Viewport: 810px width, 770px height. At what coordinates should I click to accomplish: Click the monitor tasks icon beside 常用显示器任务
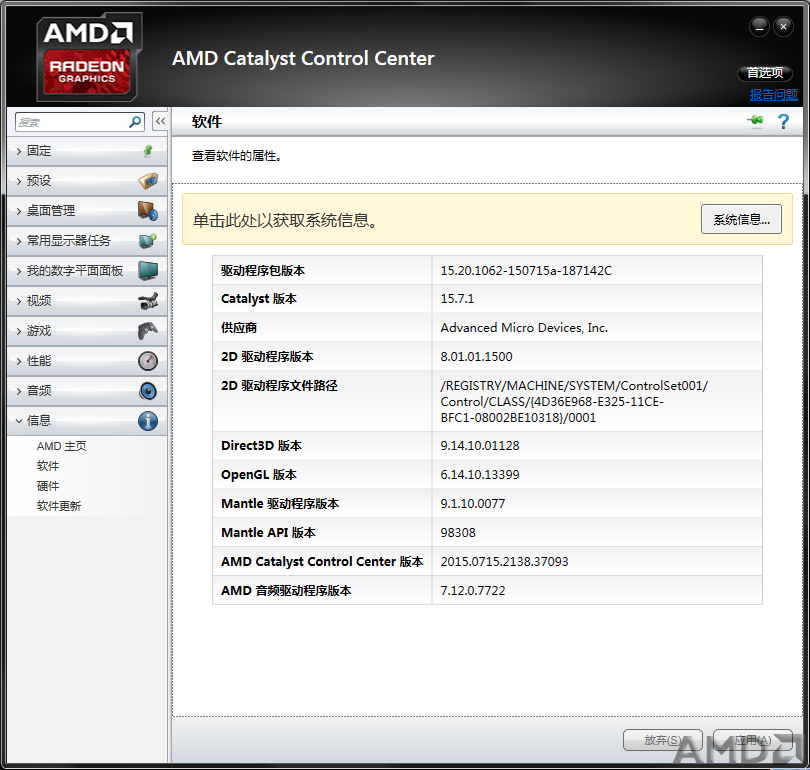(148, 241)
